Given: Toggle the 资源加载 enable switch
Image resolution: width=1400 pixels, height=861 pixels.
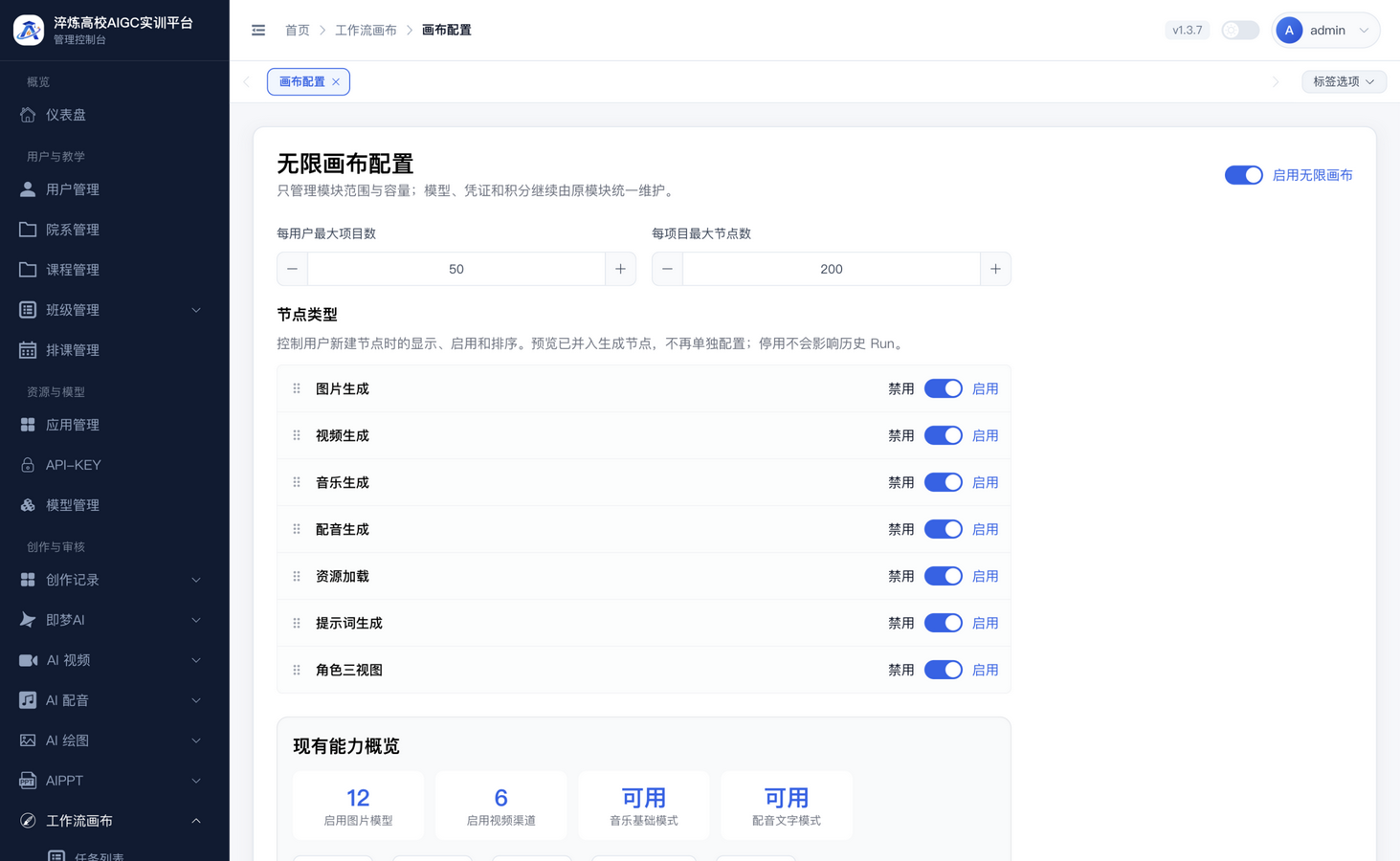Looking at the screenshot, I should click(943, 576).
